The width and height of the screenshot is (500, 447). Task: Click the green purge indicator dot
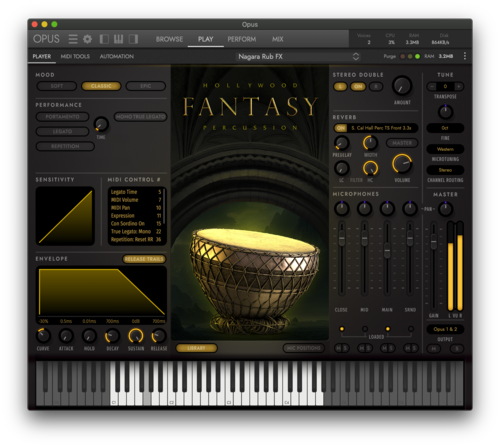point(417,56)
